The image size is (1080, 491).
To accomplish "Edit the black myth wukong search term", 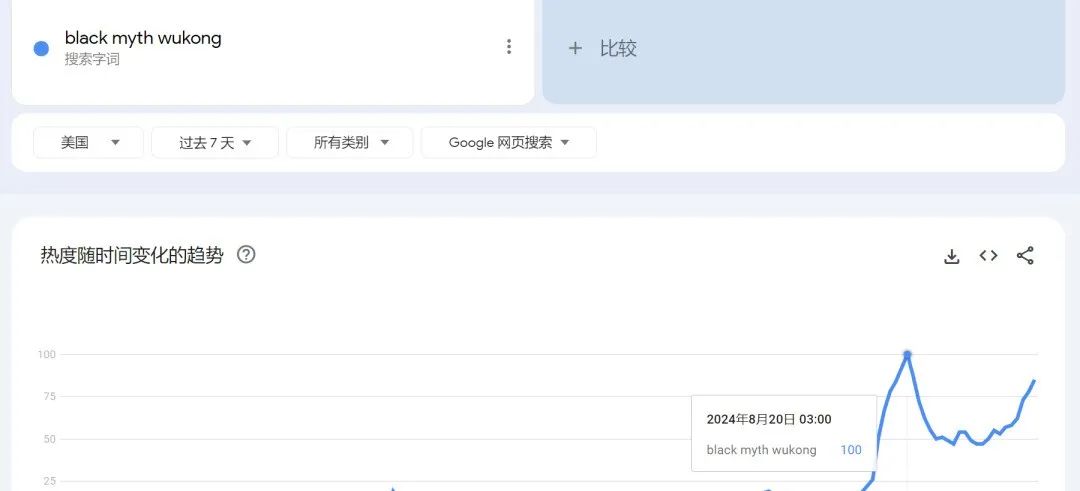I will point(143,38).
